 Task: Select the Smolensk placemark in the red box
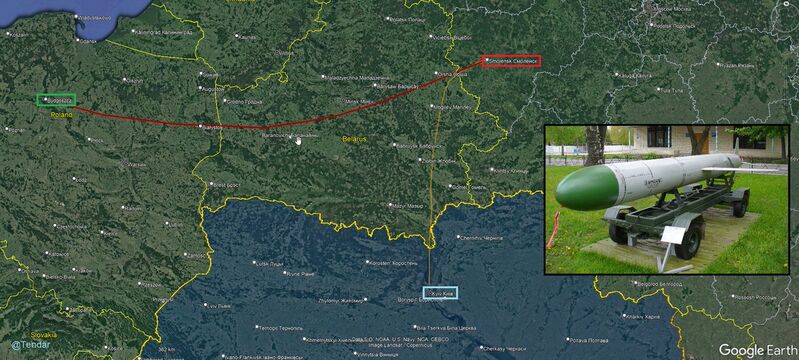tap(511, 61)
